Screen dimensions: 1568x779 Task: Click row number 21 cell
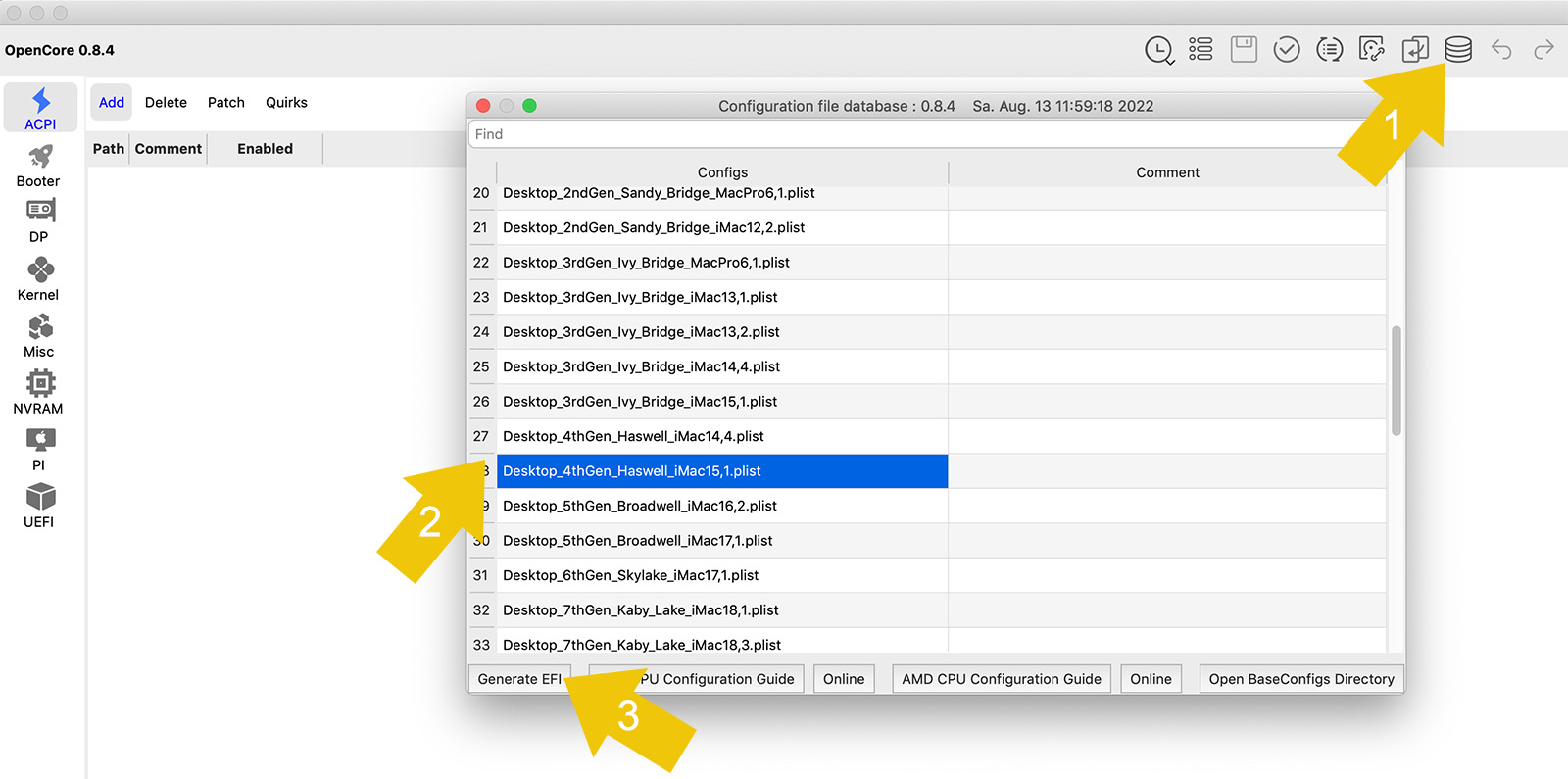point(481,227)
